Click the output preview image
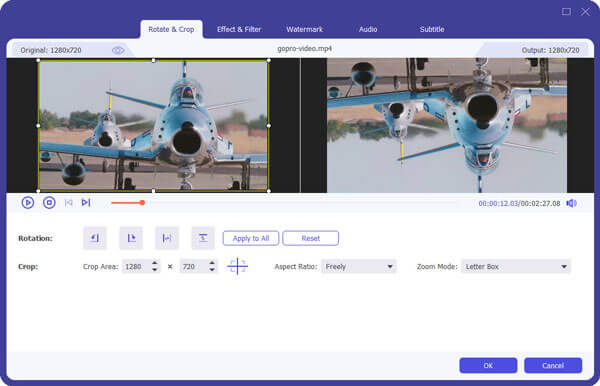Screen dimensions: 600x386 pyautogui.click(x=447, y=125)
